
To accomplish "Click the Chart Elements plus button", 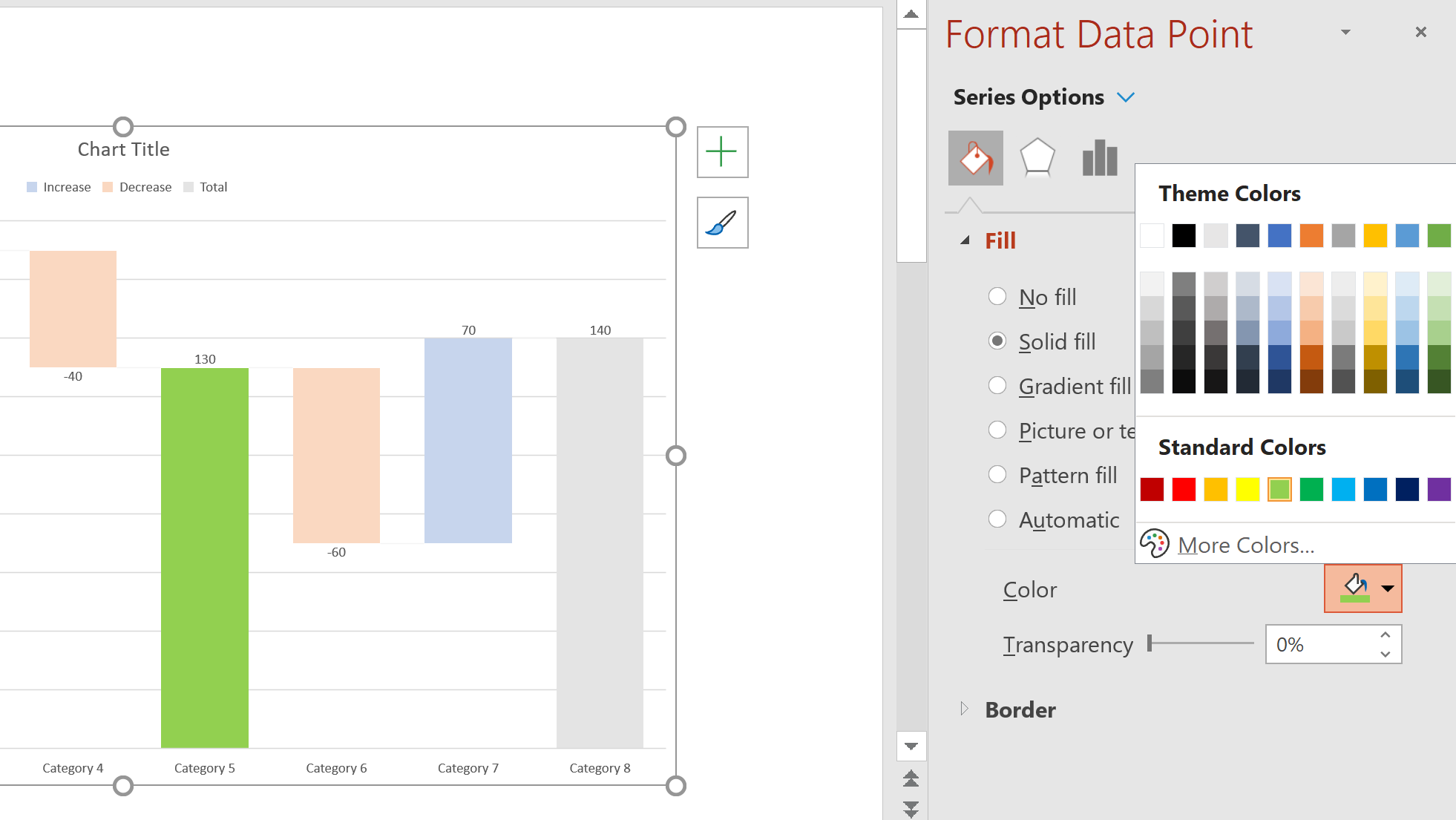I will tap(722, 152).
